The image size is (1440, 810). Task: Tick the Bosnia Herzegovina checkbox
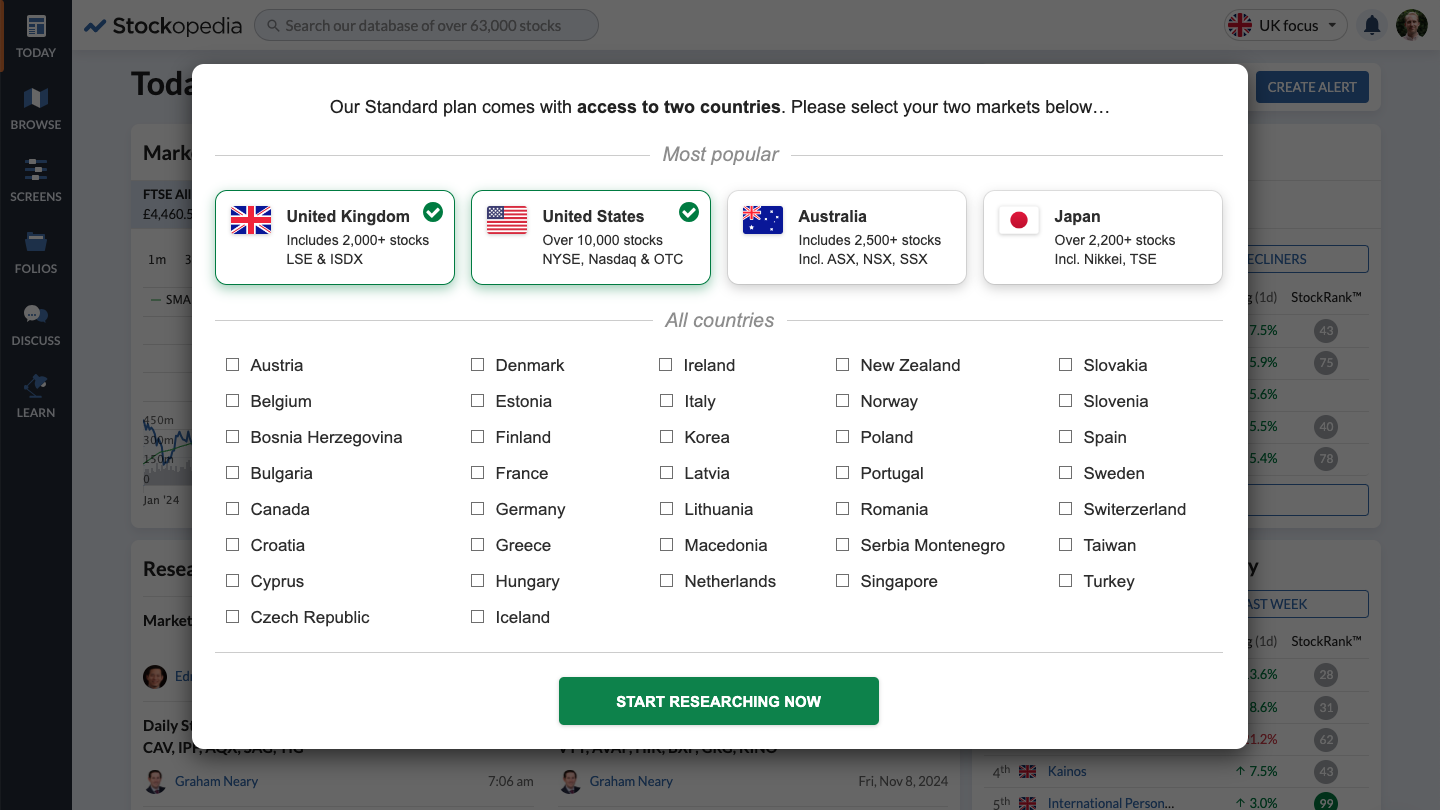[232, 437]
